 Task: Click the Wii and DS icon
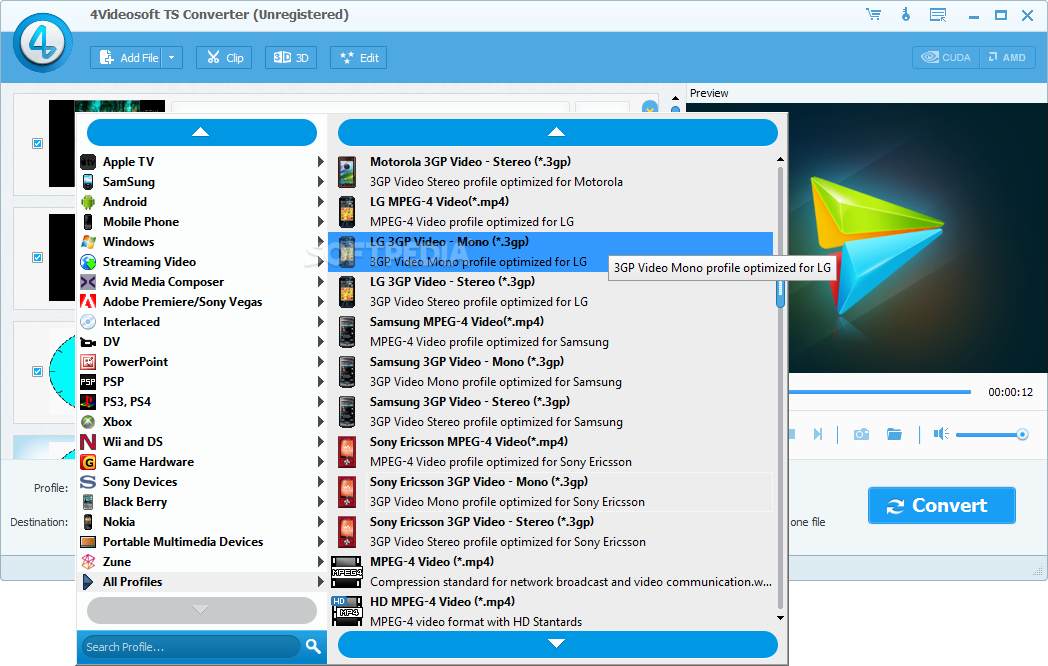point(88,442)
